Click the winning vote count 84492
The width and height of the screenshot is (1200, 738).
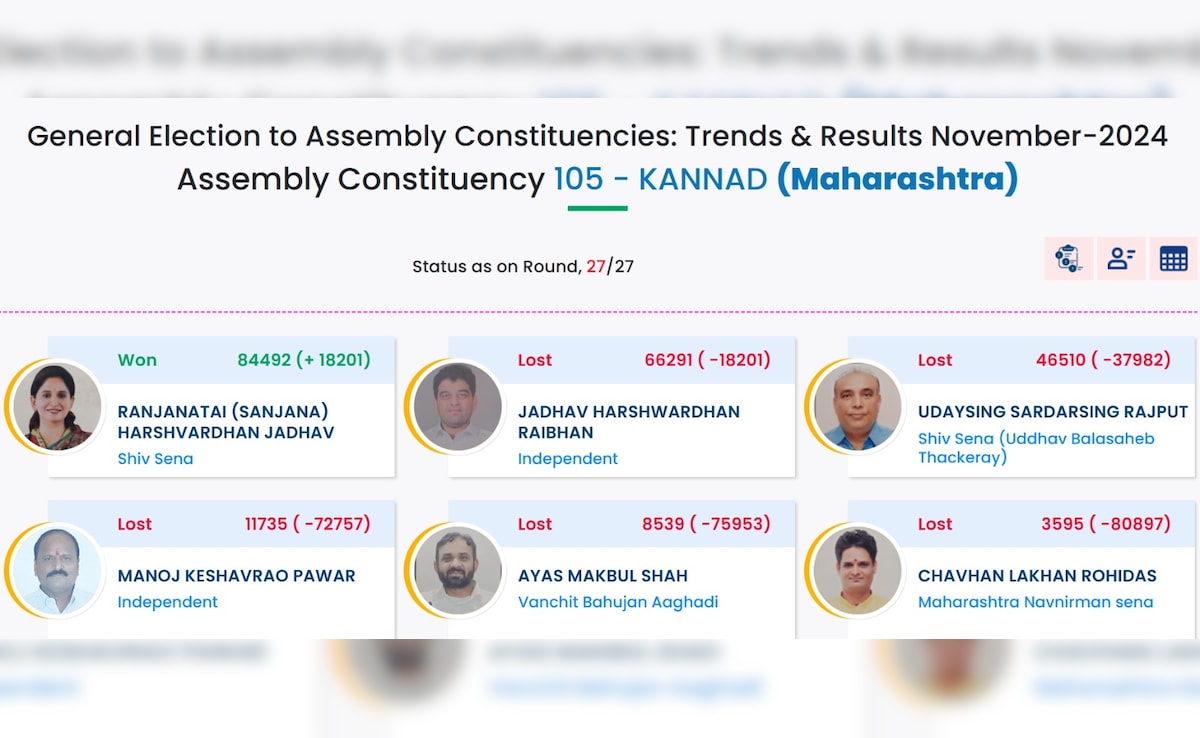coord(263,360)
